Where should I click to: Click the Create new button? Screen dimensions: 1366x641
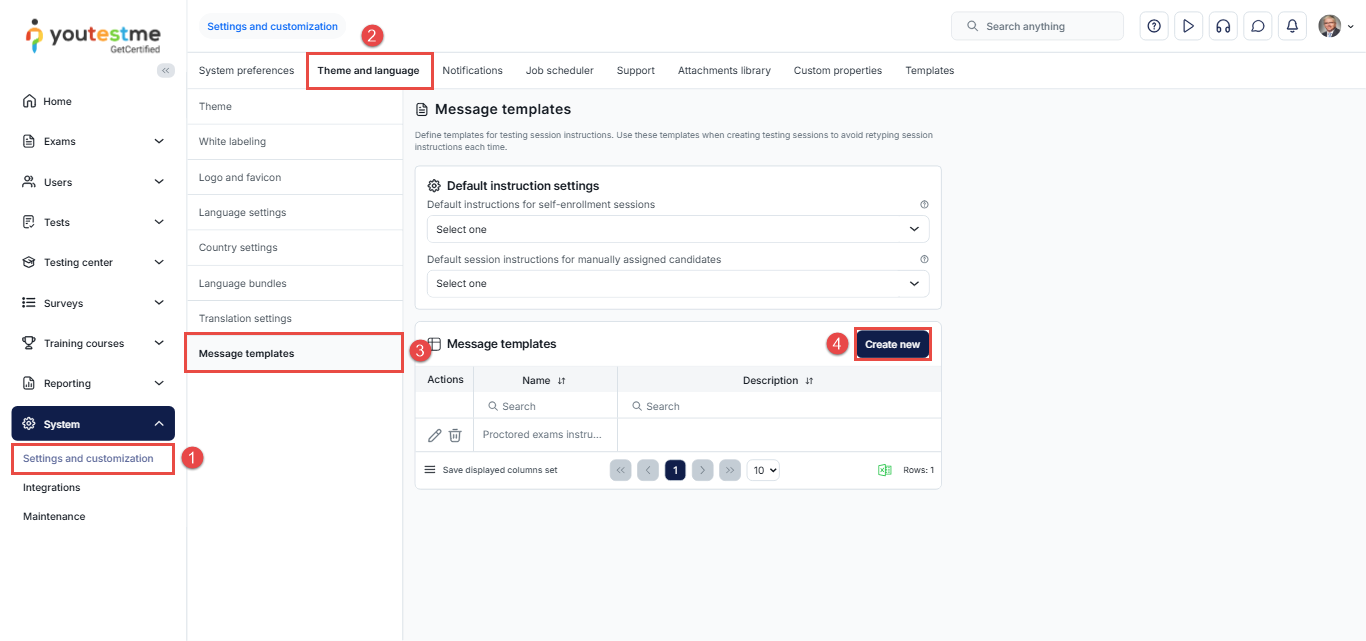coord(893,344)
